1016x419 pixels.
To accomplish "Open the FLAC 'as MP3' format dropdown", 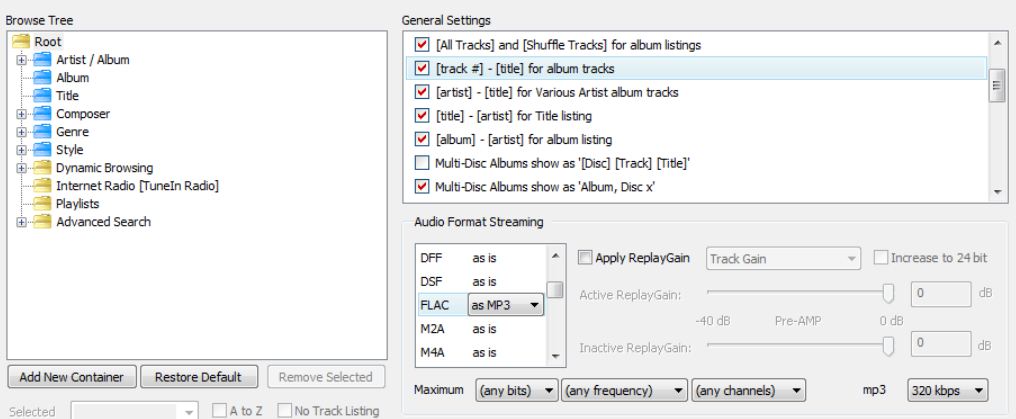I will tap(506, 307).
